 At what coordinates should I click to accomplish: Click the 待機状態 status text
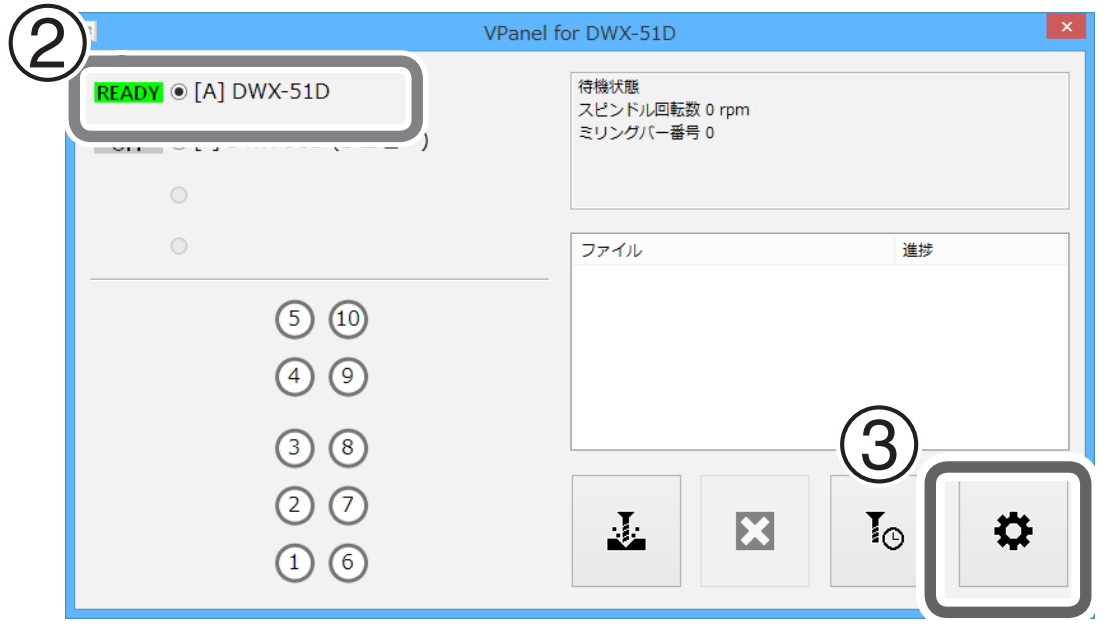click(608, 87)
